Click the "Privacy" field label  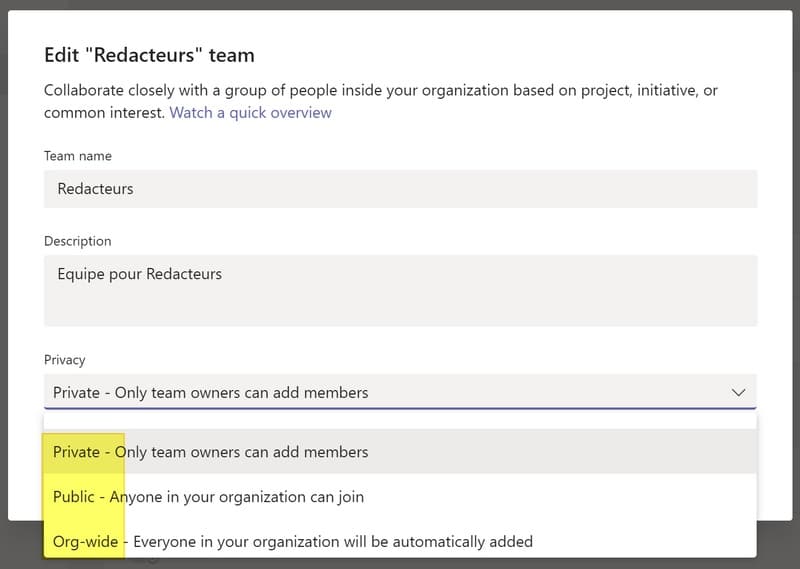[65, 359]
